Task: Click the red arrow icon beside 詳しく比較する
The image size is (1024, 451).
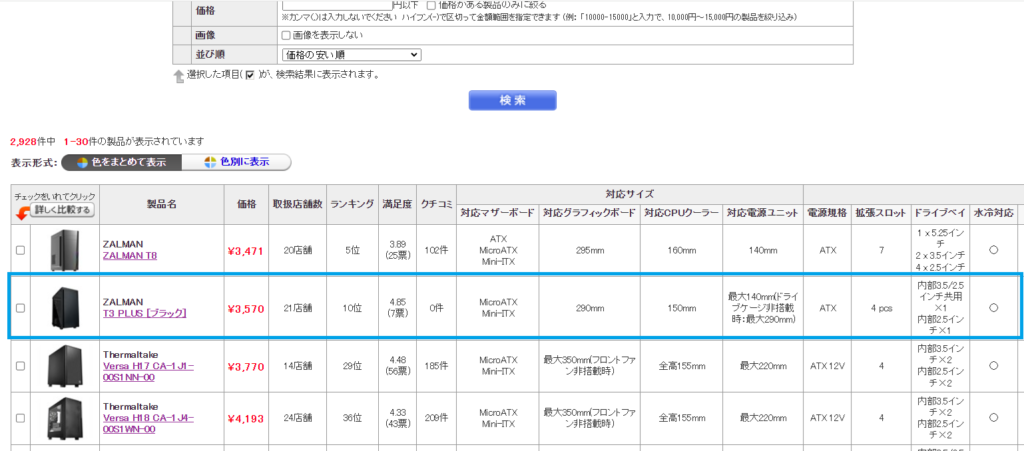Action: pyautogui.click(x=22, y=212)
